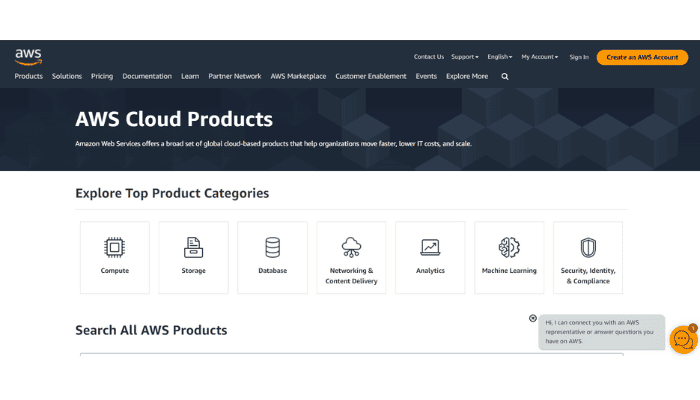700x400 pixels.
Task: Open the Events menu
Action: coord(426,76)
